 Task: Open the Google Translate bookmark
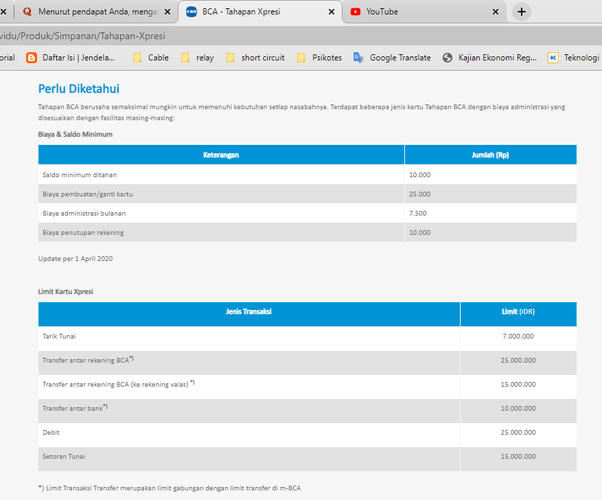[392, 58]
